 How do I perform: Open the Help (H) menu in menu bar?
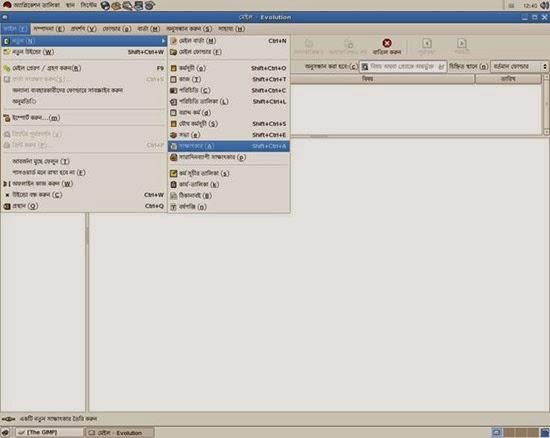[232, 29]
